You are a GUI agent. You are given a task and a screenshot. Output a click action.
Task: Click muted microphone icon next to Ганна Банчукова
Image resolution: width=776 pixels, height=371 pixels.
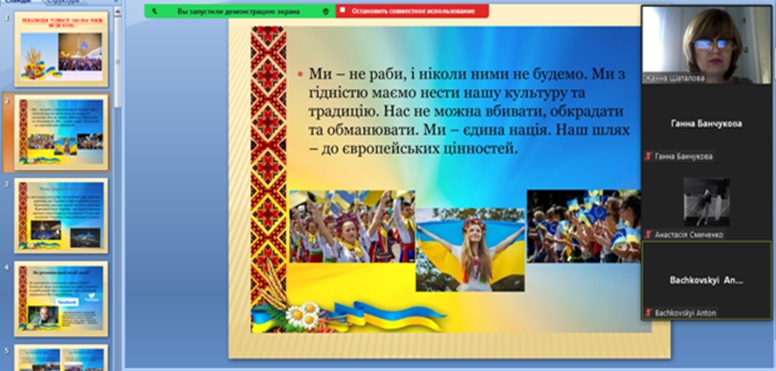click(648, 156)
